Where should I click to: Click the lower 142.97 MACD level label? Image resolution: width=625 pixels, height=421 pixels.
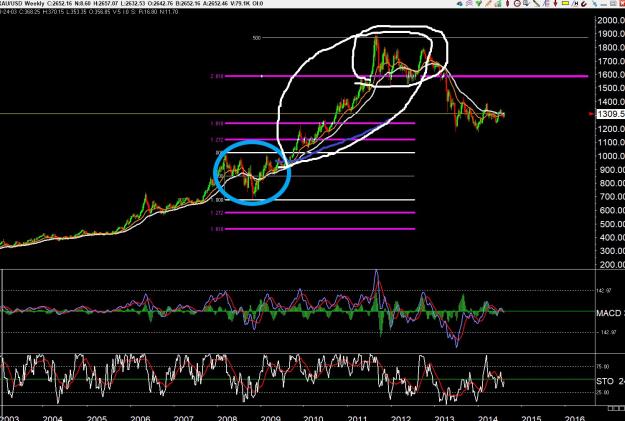[608, 332]
